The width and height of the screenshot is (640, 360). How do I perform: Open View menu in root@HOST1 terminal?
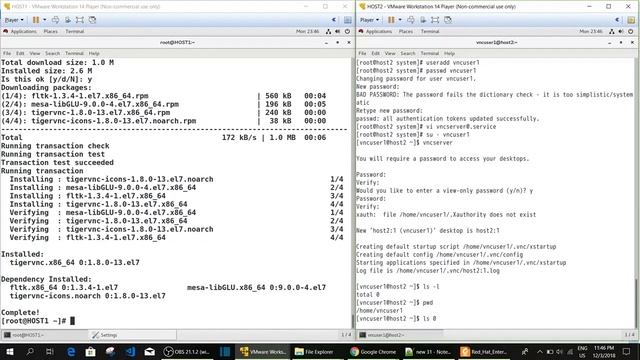click(x=35, y=53)
